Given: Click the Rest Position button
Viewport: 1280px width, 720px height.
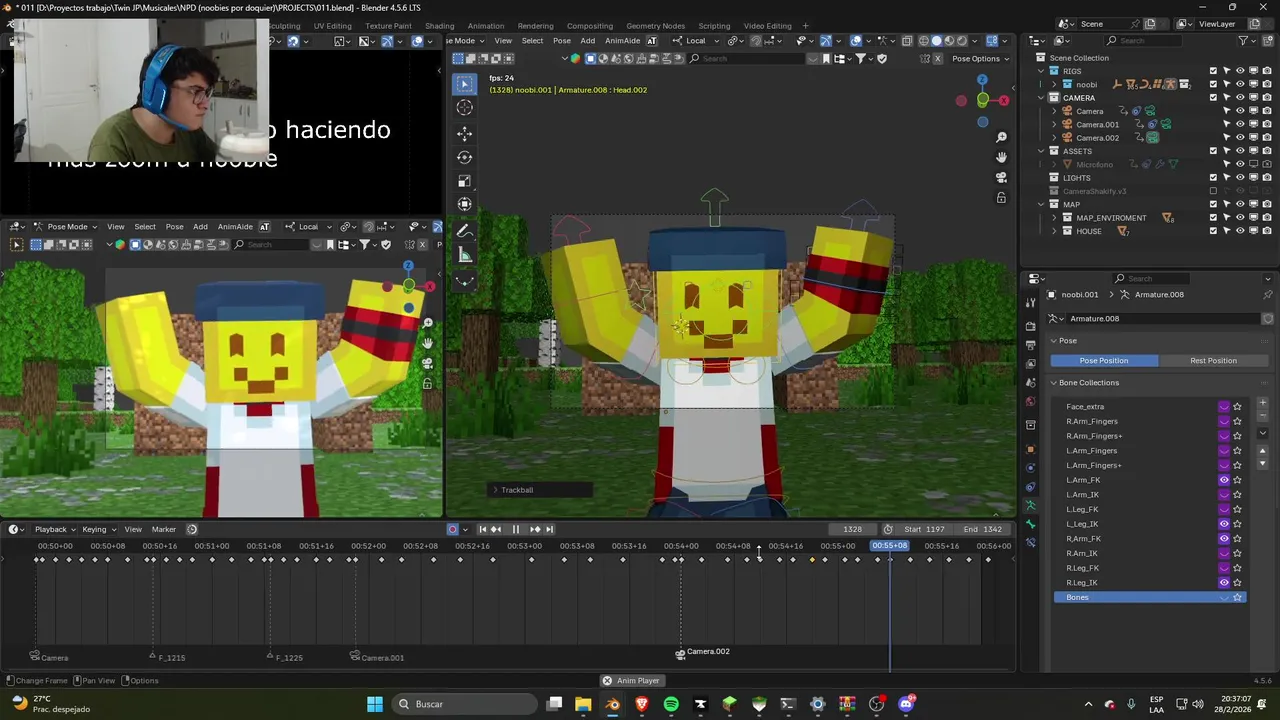Looking at the screenshot, I should pos(1213,361).
